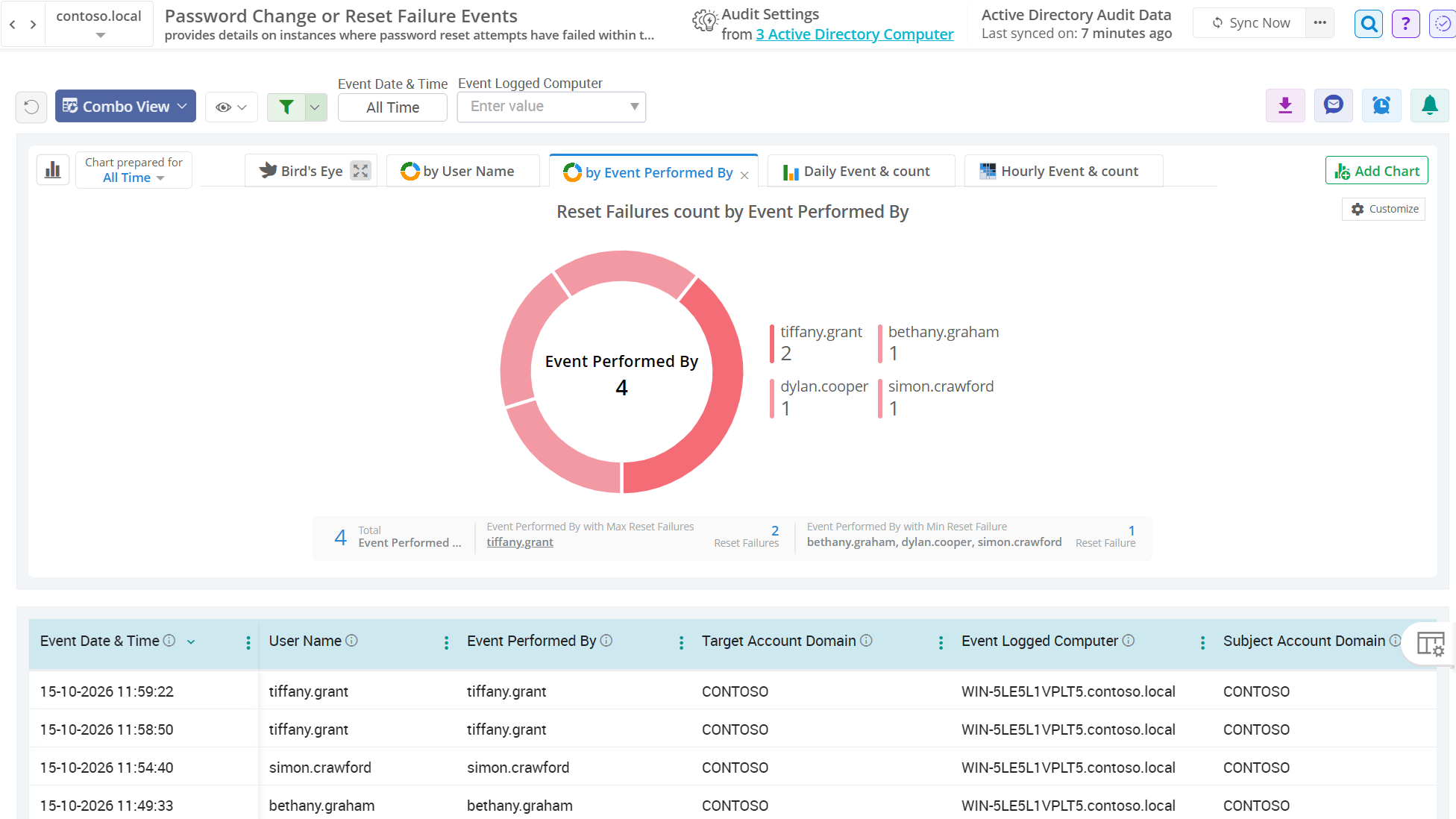Show Target Account Domain info icon
The height and width of the screenshot is (819, 1456).
pos(866,641)
